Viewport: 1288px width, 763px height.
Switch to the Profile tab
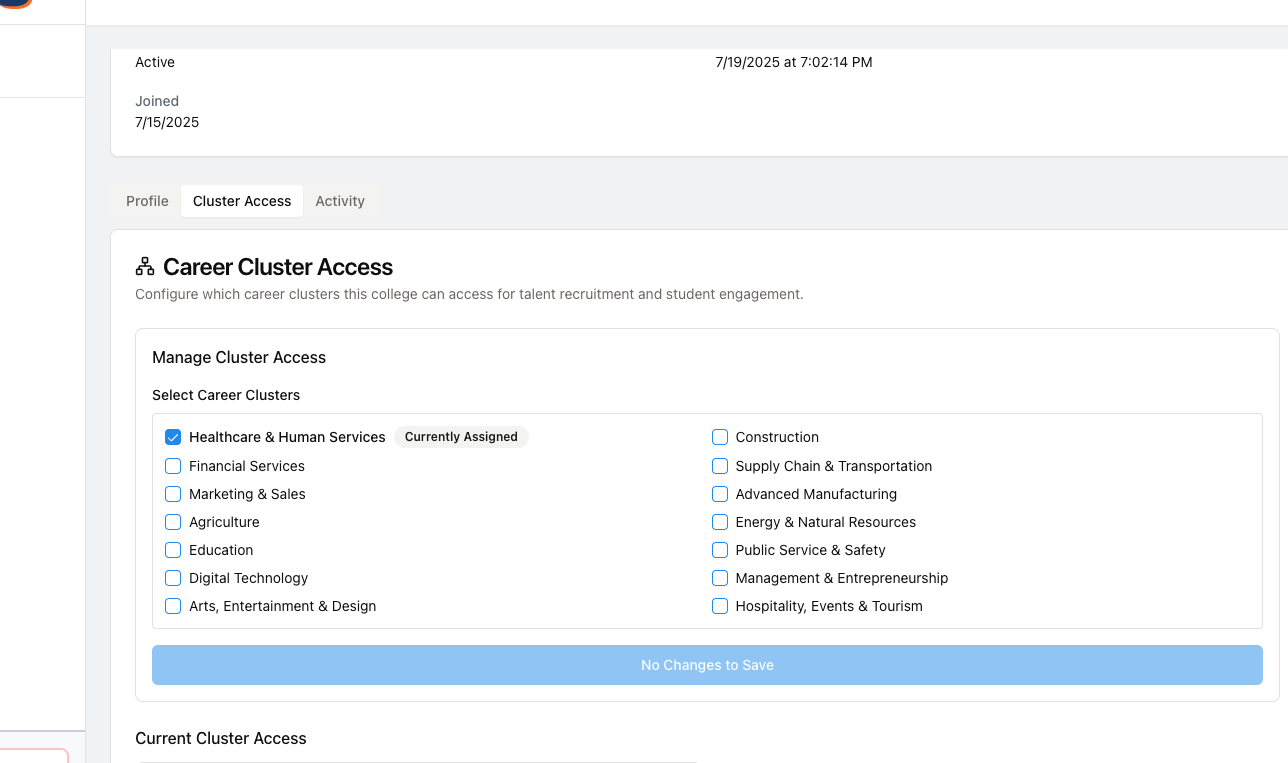(147, 201)
